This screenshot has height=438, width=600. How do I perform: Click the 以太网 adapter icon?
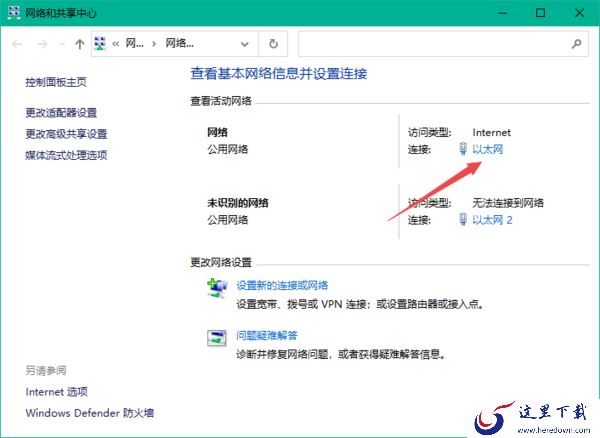click(x=463, y=149)
